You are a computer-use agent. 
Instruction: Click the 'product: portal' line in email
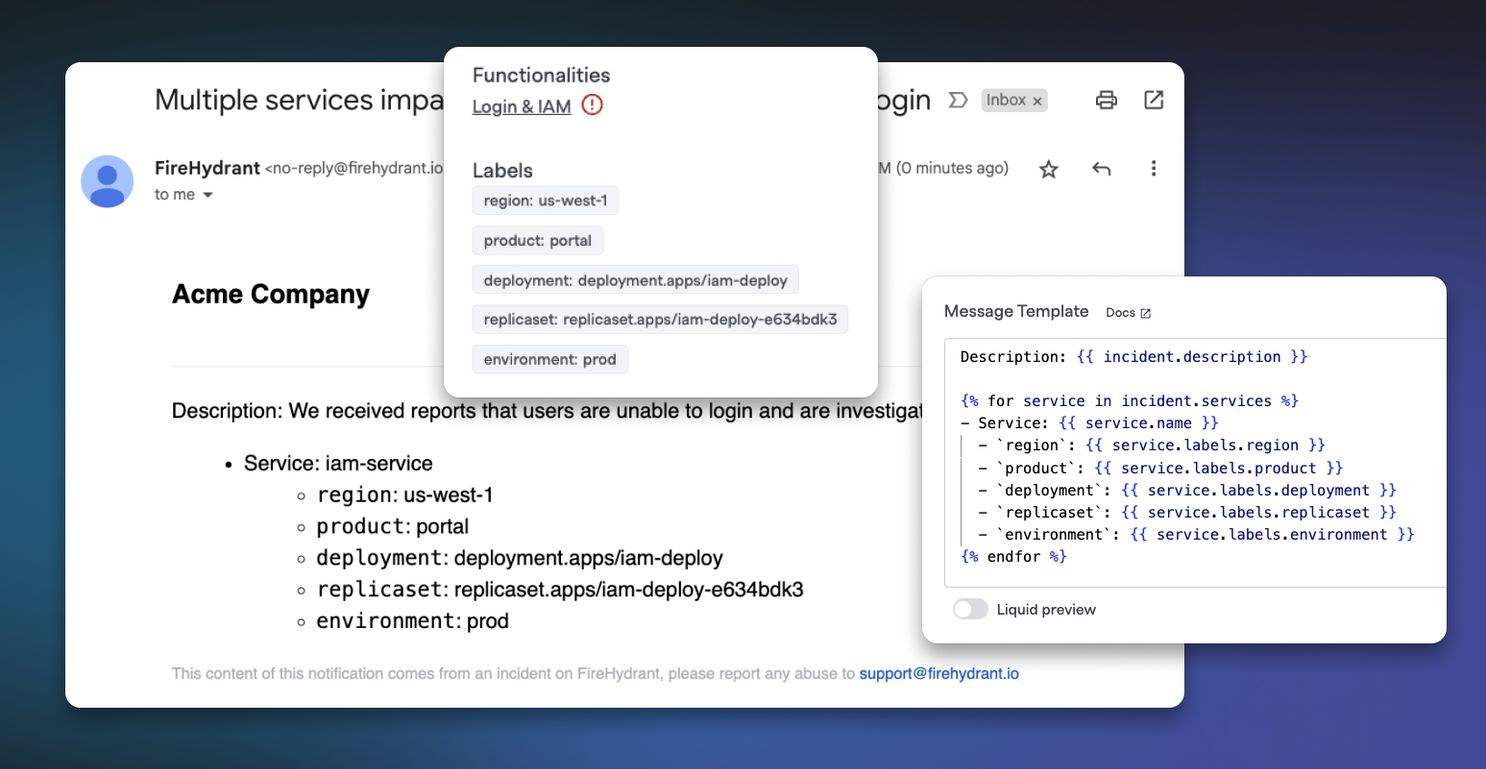click(x=392, y=526)
